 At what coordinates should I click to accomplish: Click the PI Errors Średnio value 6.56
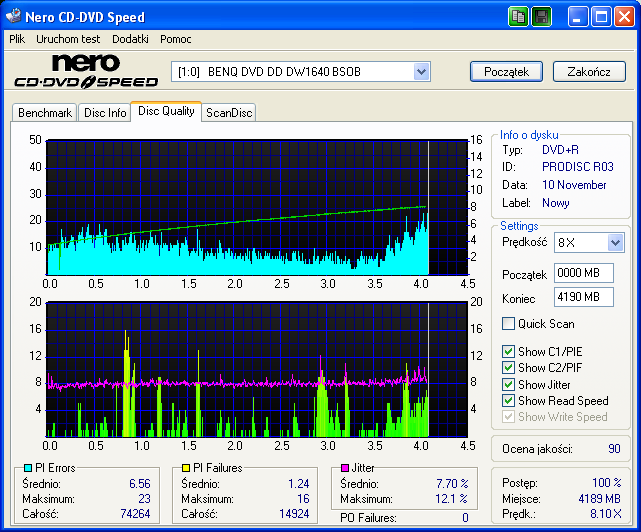140,483
